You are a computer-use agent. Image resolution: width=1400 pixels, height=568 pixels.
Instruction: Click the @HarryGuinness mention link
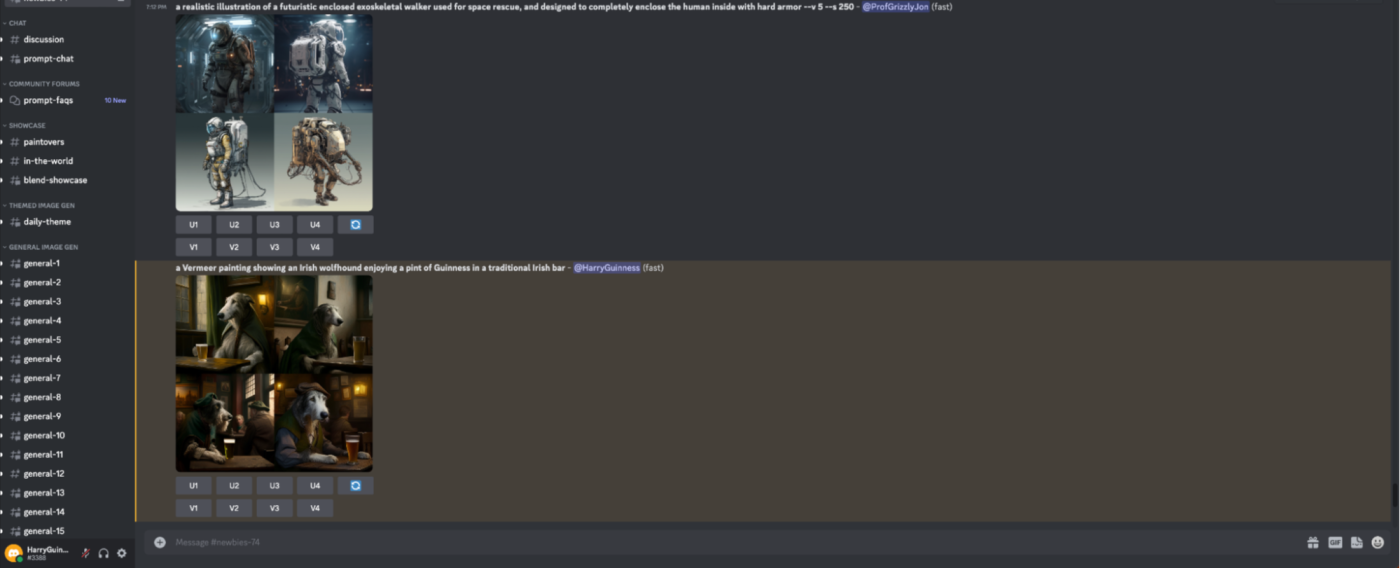(607, 267)
